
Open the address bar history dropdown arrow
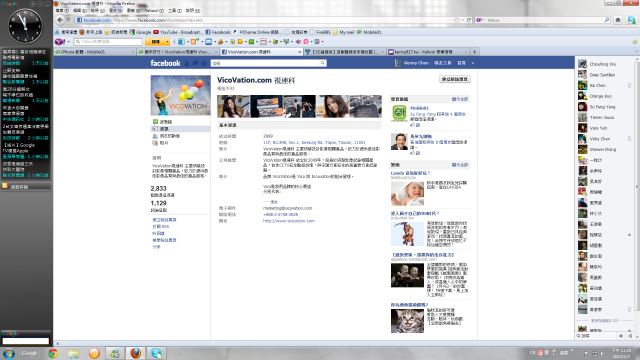point(463,20)
